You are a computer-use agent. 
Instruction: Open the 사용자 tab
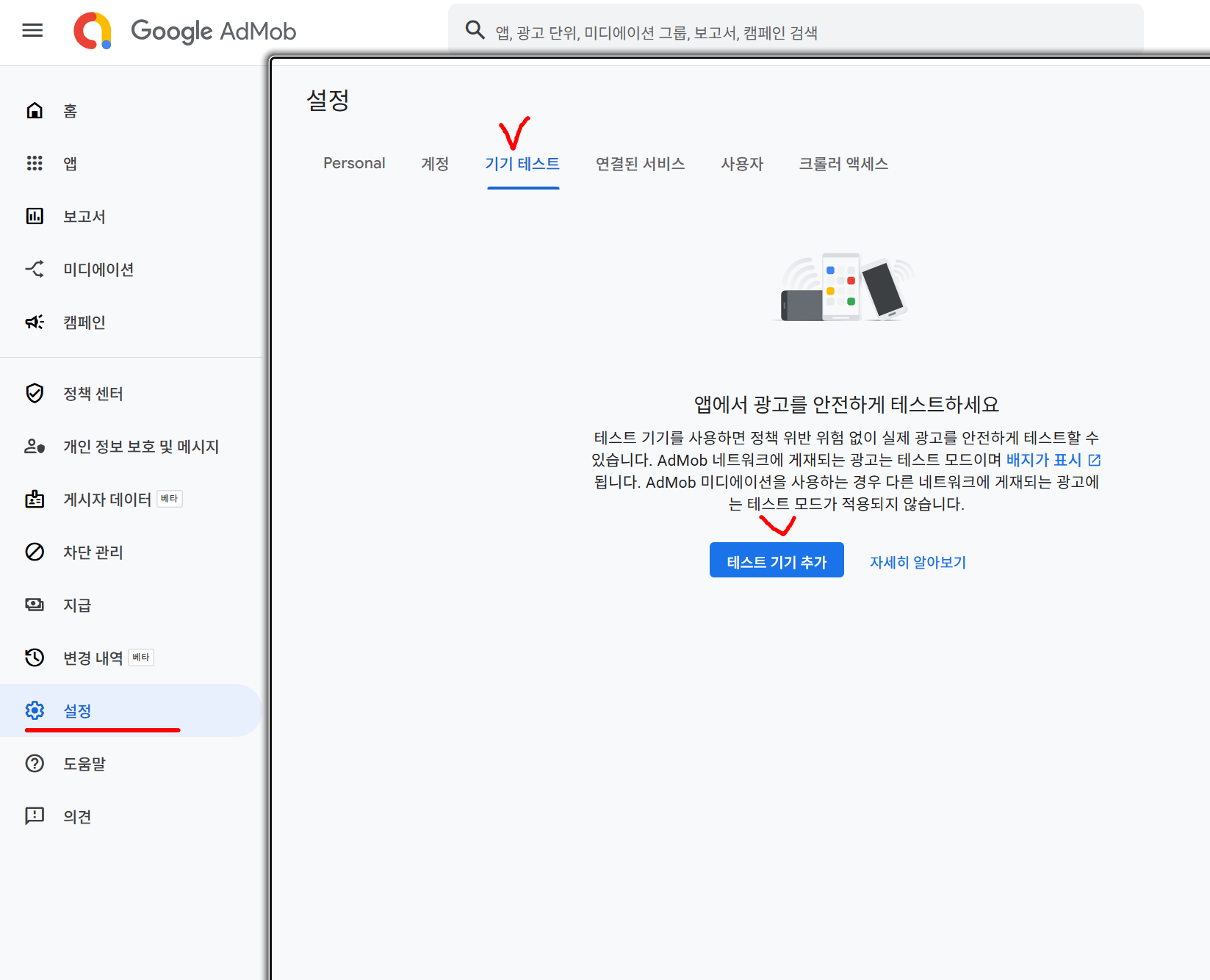[x=742, y=163]
